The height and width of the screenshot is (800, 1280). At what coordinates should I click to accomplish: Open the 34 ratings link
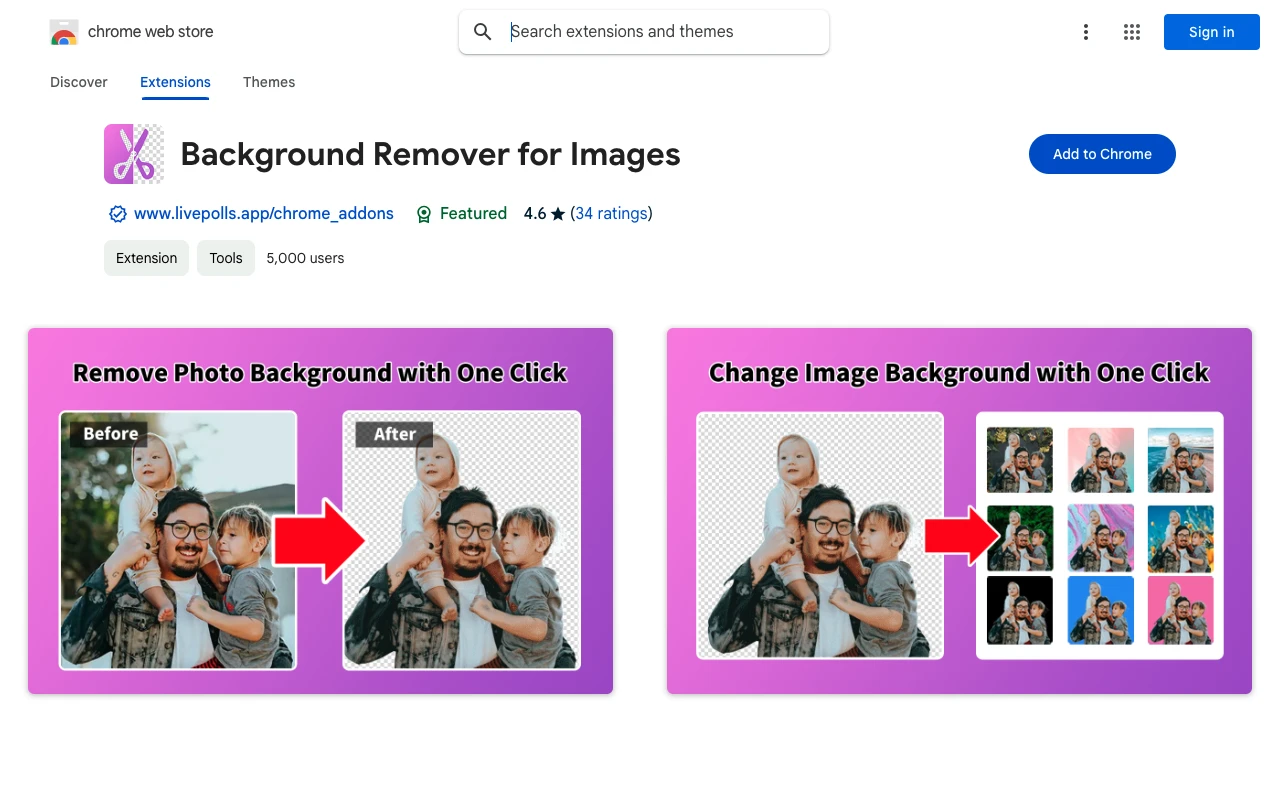click(611, 214)
